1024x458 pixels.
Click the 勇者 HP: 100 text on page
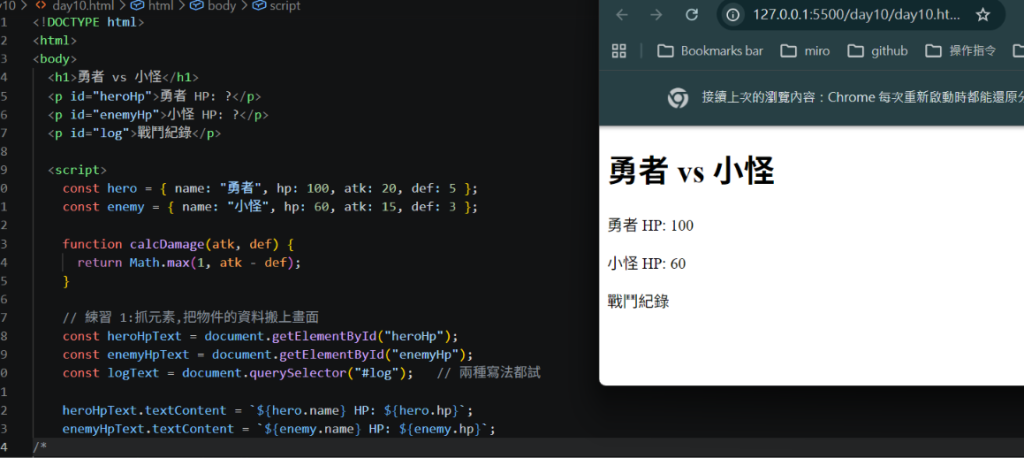650,226
